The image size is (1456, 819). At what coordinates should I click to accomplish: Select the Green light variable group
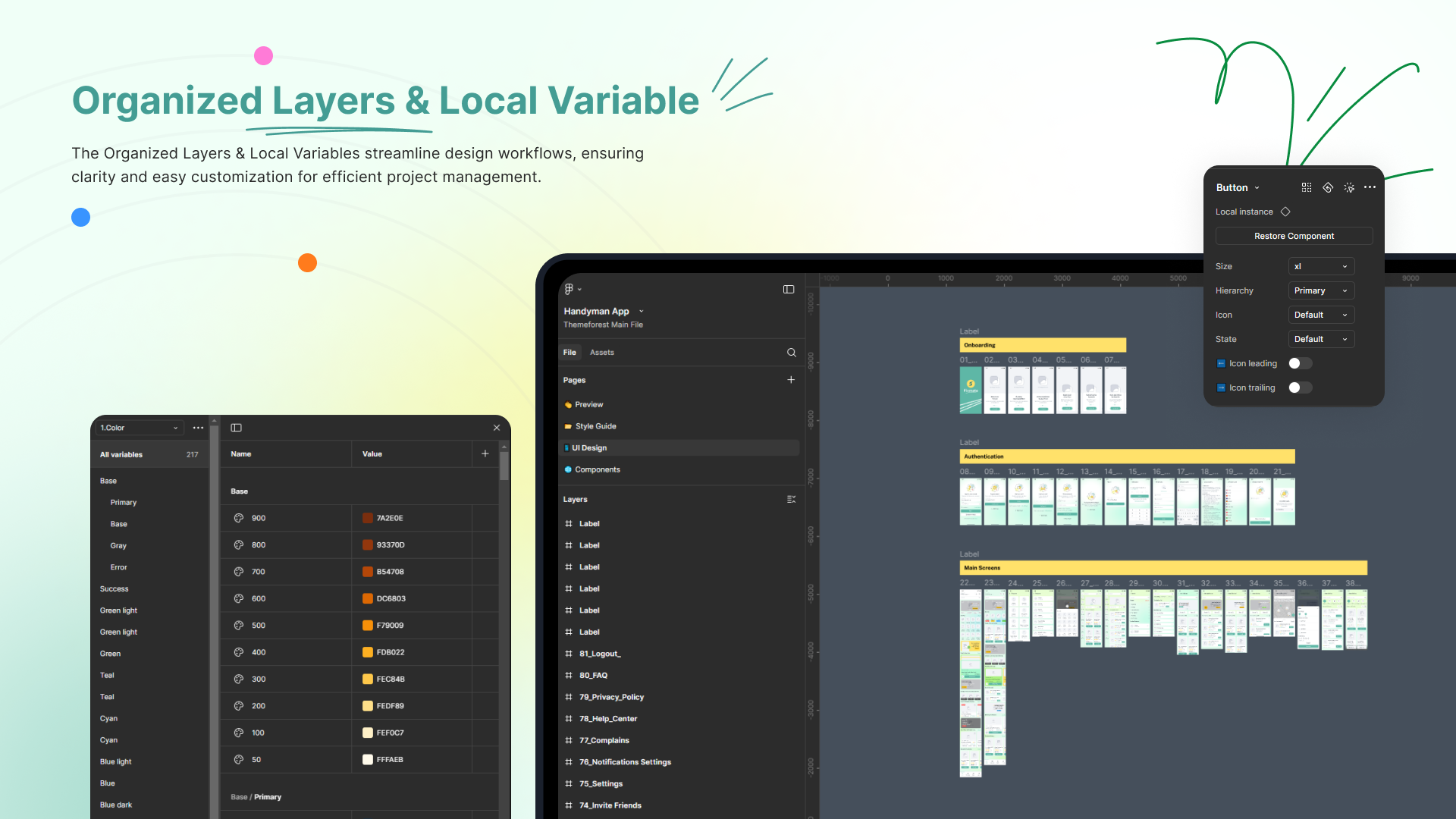118,610
